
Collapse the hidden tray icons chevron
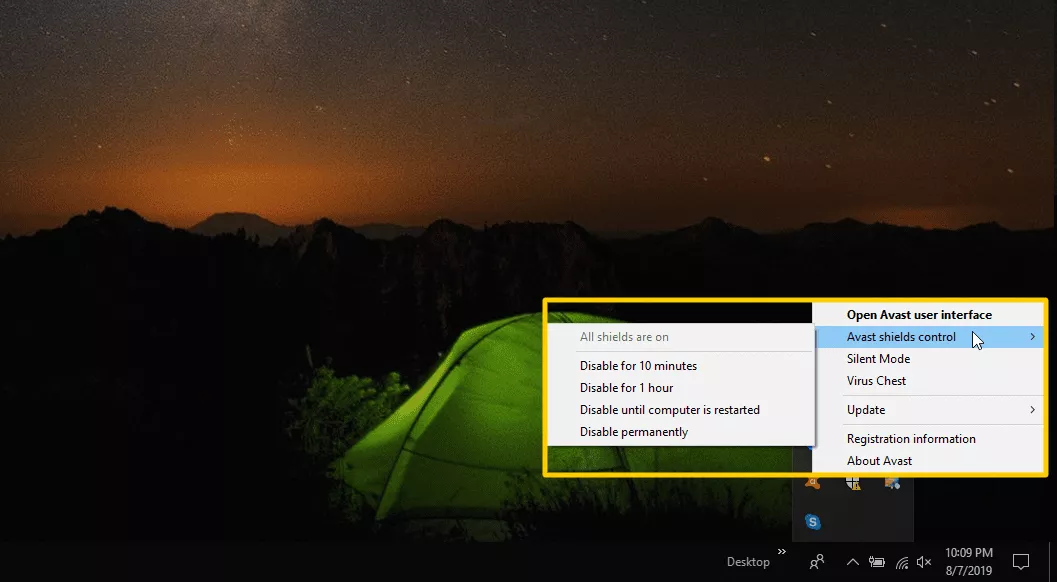click(x=852, y=562)
